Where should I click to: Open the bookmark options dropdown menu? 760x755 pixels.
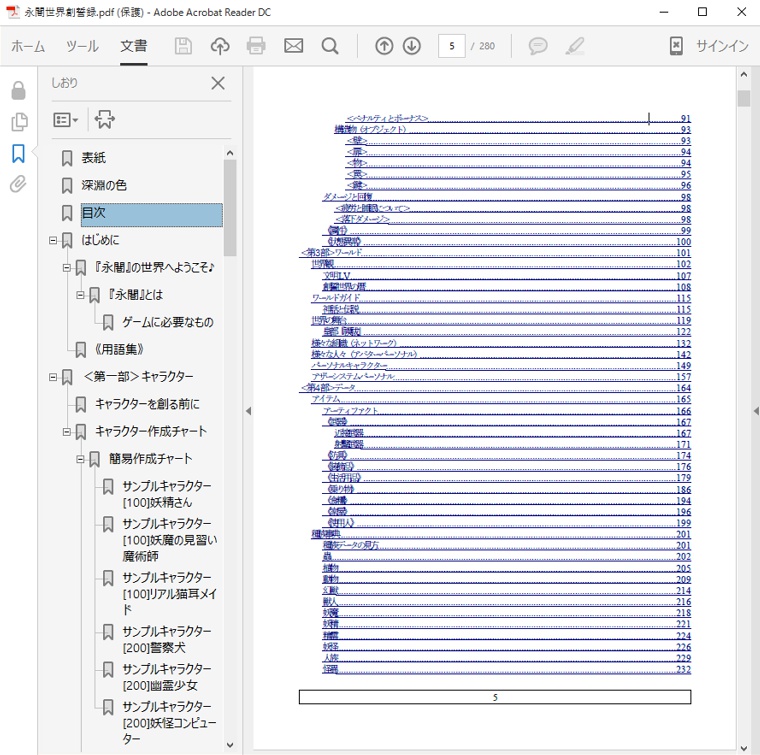point(65,119)
